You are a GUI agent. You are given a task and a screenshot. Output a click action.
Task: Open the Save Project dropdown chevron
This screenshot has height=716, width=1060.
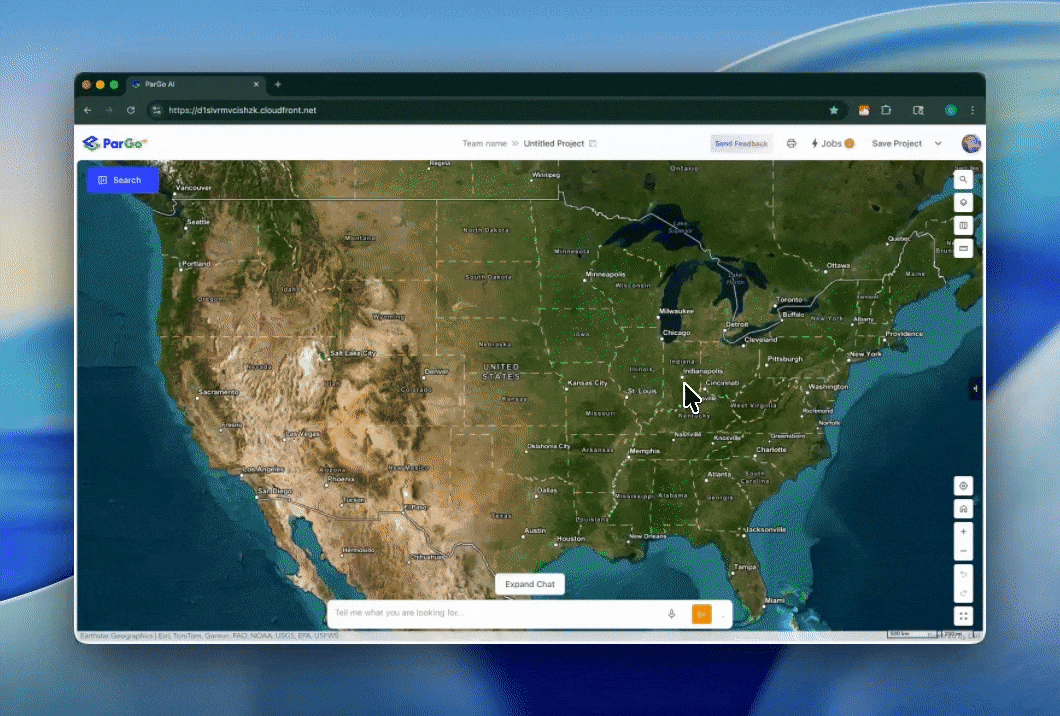(x=938, y=143)
